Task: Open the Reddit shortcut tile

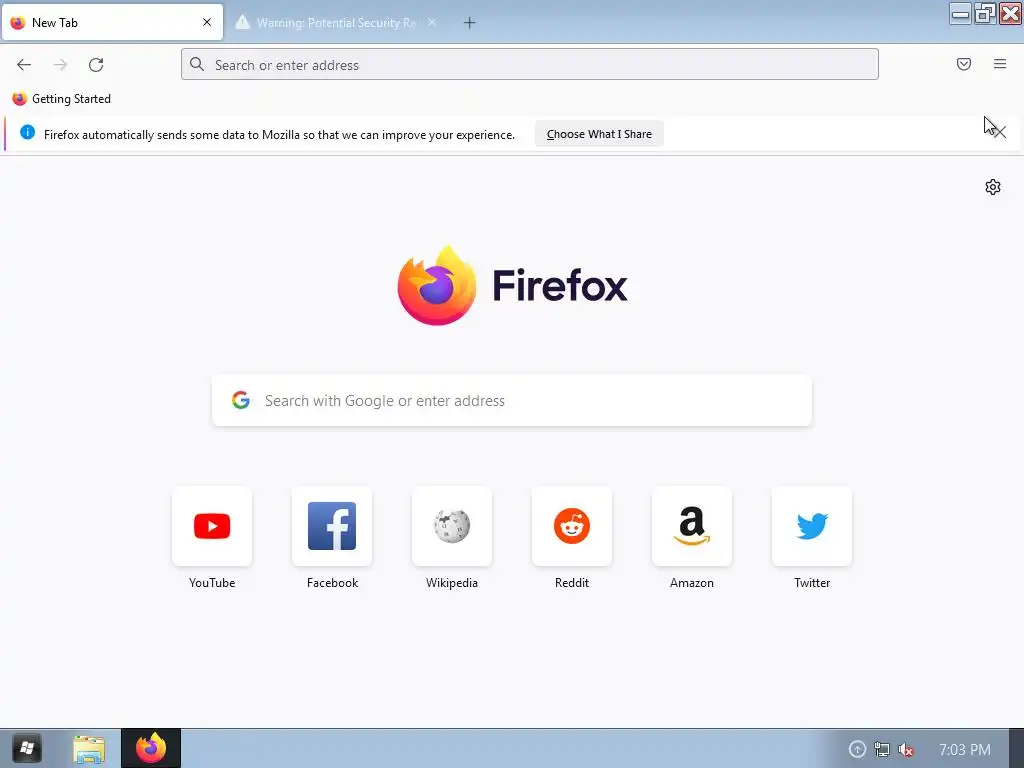Action: [x=572, y=526]
